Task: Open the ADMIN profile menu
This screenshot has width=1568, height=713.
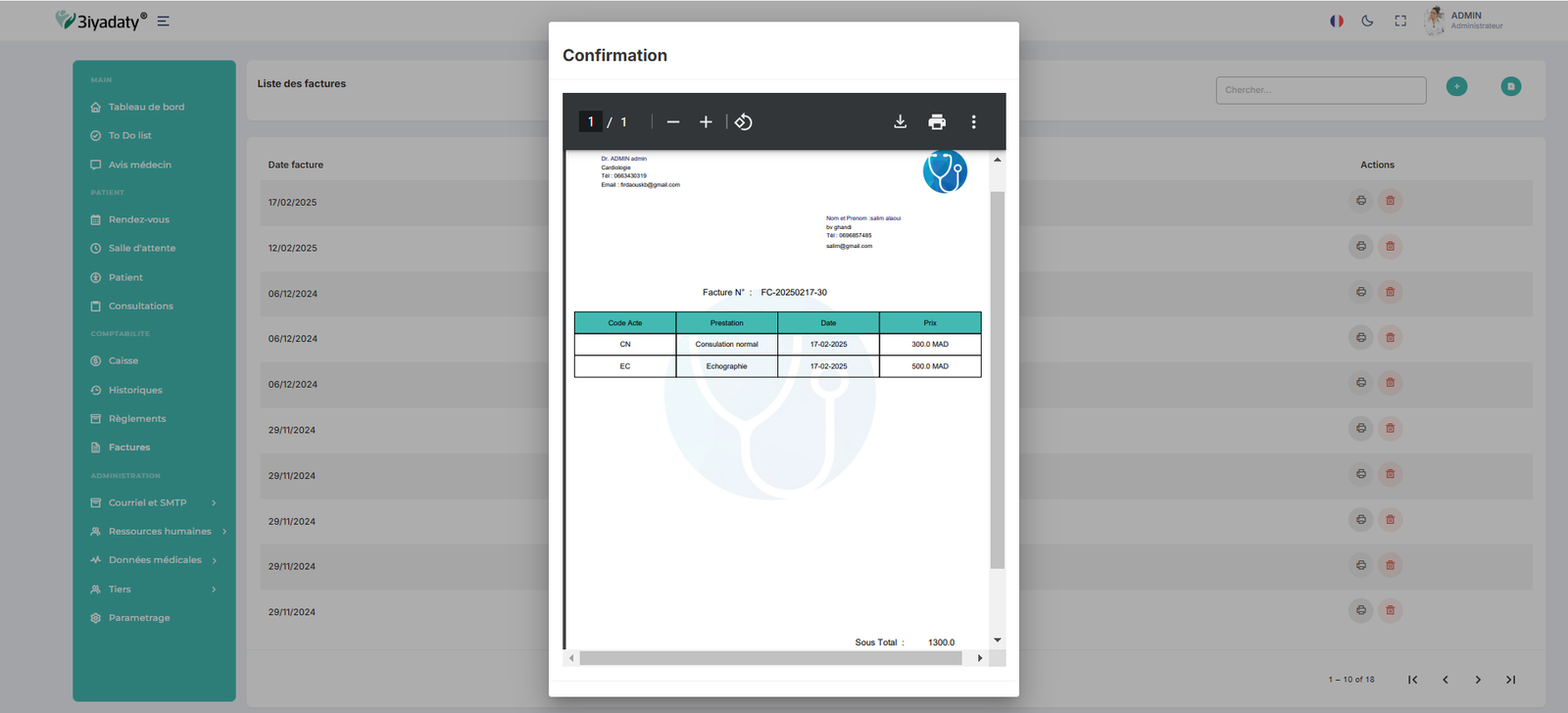Action: 1465,21
